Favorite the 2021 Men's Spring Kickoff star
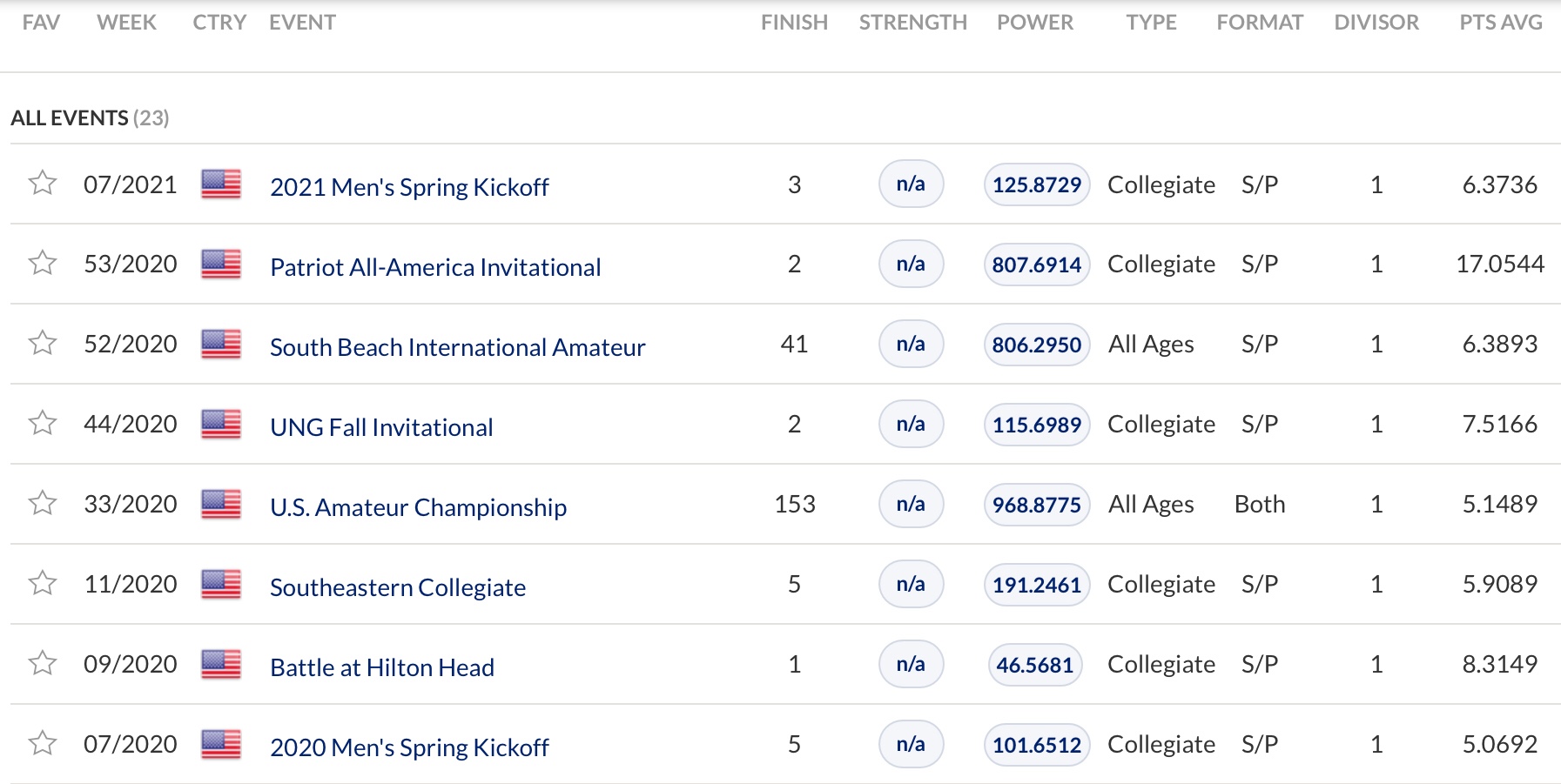1561x784 pixels. 43,184
